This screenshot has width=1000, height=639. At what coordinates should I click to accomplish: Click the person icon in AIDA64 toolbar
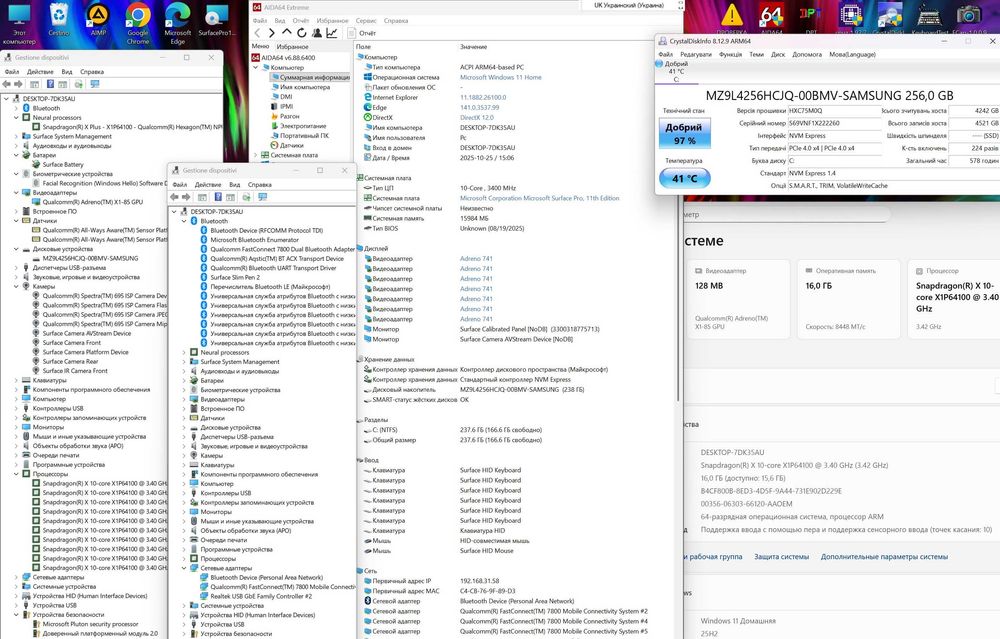[316, 33]
